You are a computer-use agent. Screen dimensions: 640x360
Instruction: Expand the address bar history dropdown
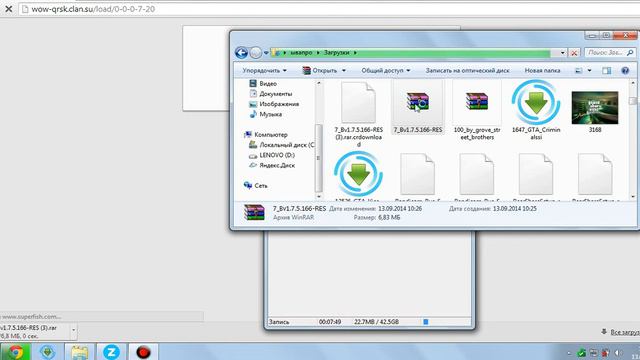(562, 53)
